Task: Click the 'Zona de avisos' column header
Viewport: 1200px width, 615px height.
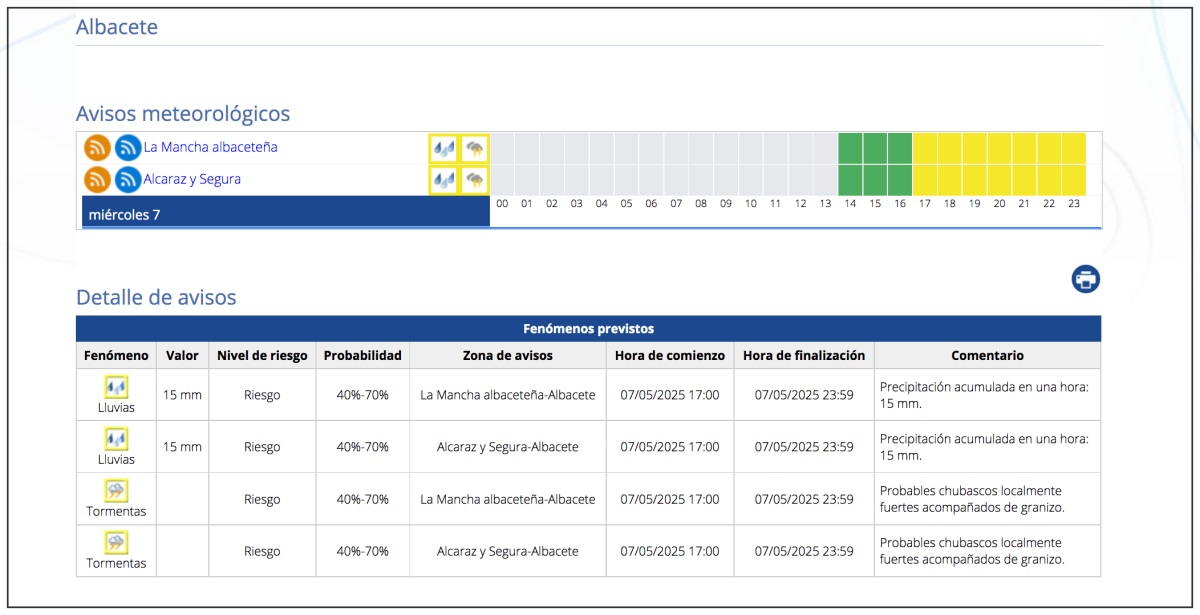Action: (508, 355)
